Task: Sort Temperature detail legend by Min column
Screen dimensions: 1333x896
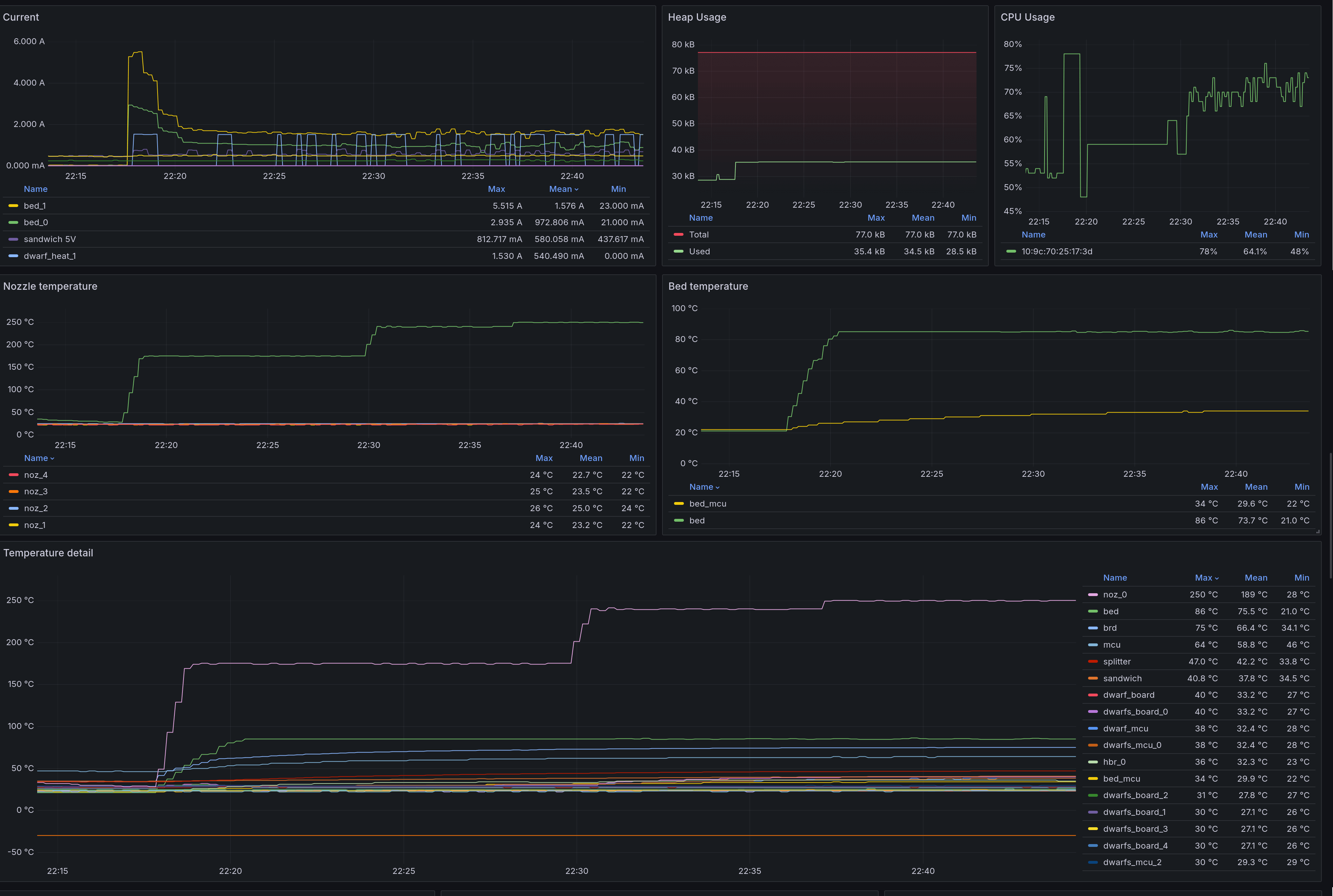Action: [x=1301, y=578]
